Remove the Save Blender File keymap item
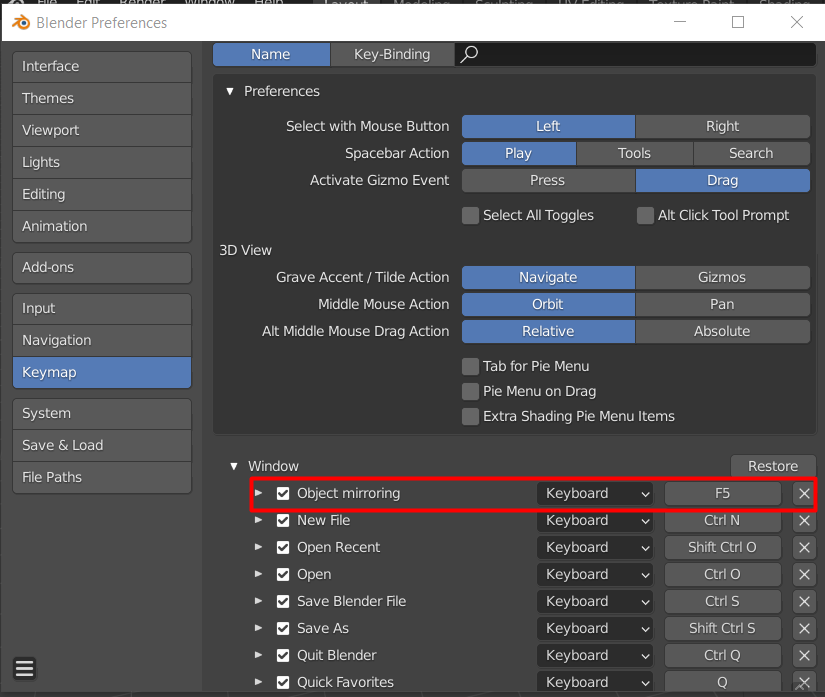Screen dimensions: 825x697 [x=804, y=601]
